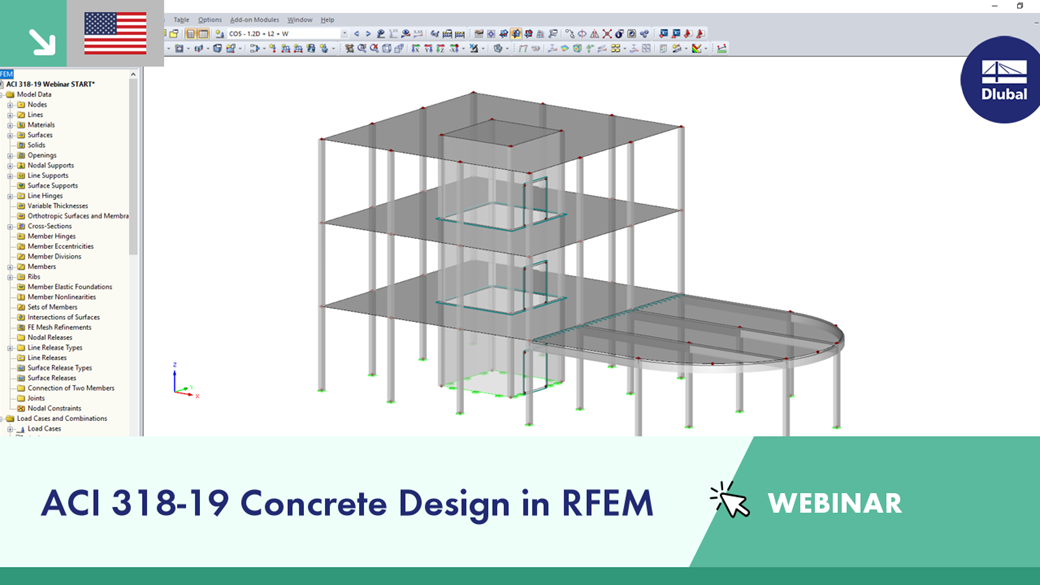Toggle the second highlighted table view icon

click(x=203, y=34)
